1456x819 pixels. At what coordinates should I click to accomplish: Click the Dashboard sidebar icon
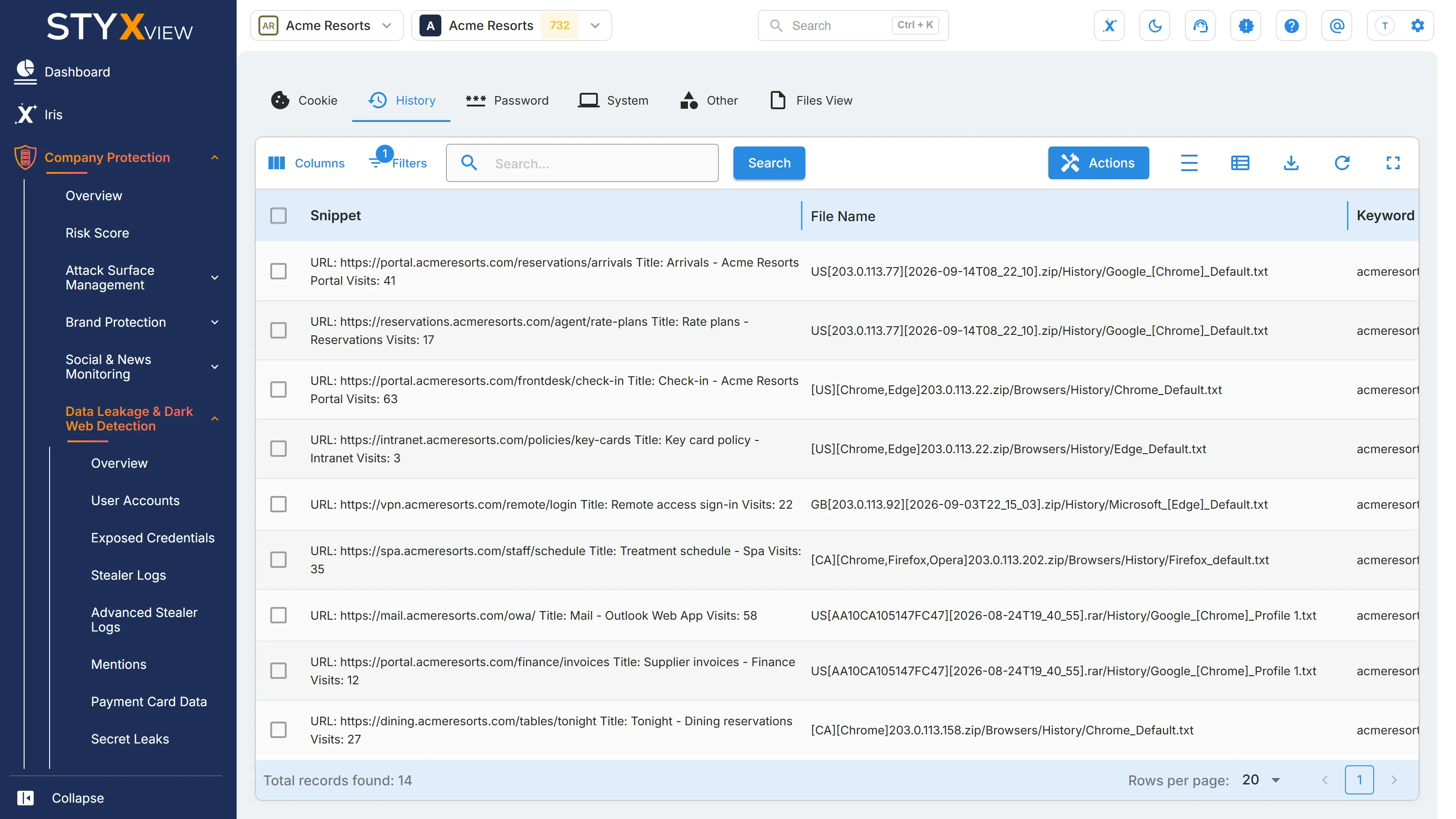(25, 71)
